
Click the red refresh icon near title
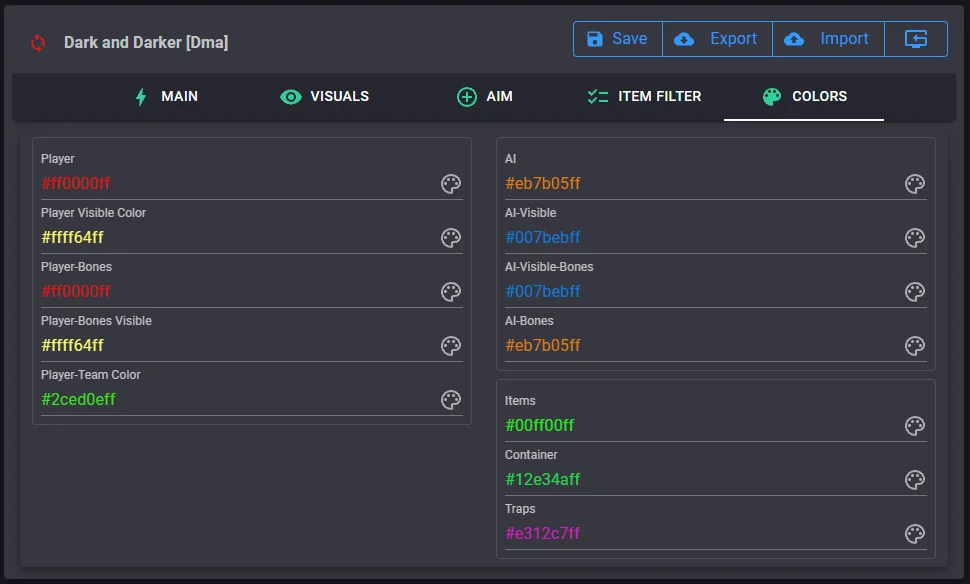coord(38,43)
